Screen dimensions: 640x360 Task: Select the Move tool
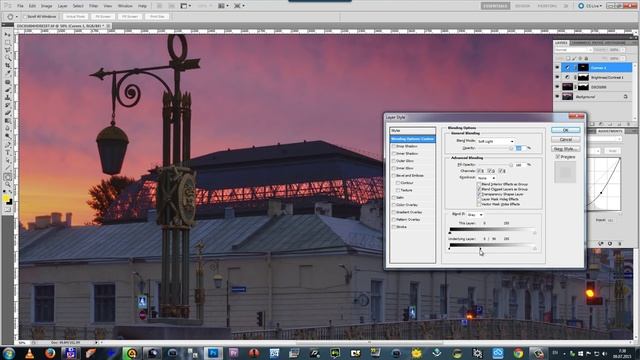pos(7,35)
